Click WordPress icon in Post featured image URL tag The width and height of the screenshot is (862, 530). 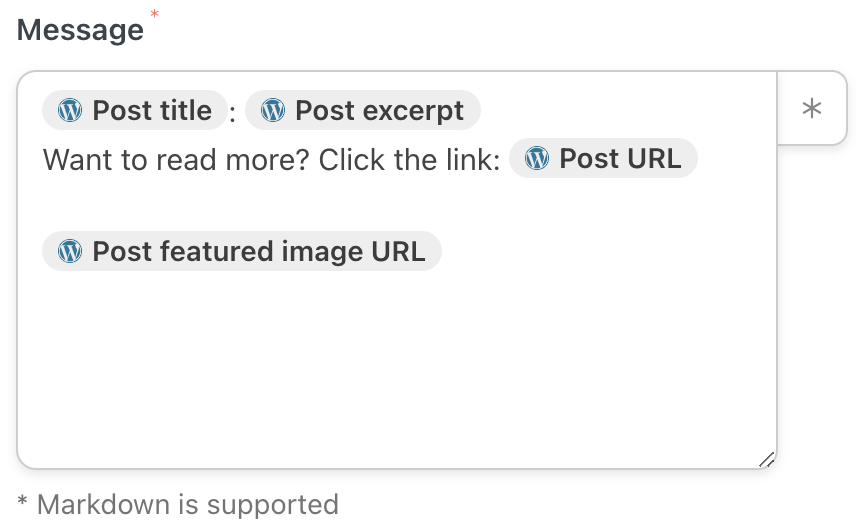coord(70,251)
